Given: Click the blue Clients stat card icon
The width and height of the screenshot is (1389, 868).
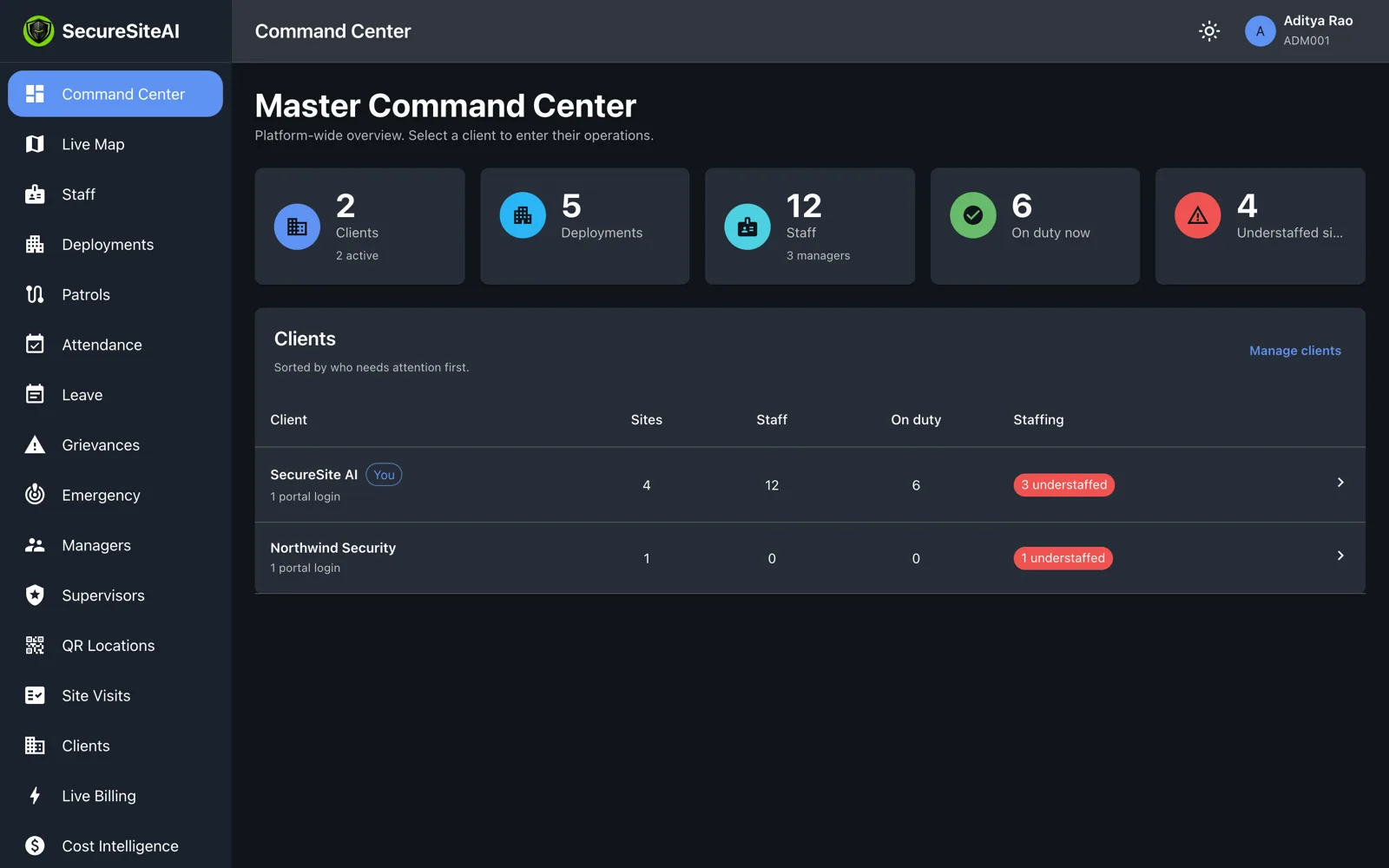Looking at the screenshot, I should [297, 227].
